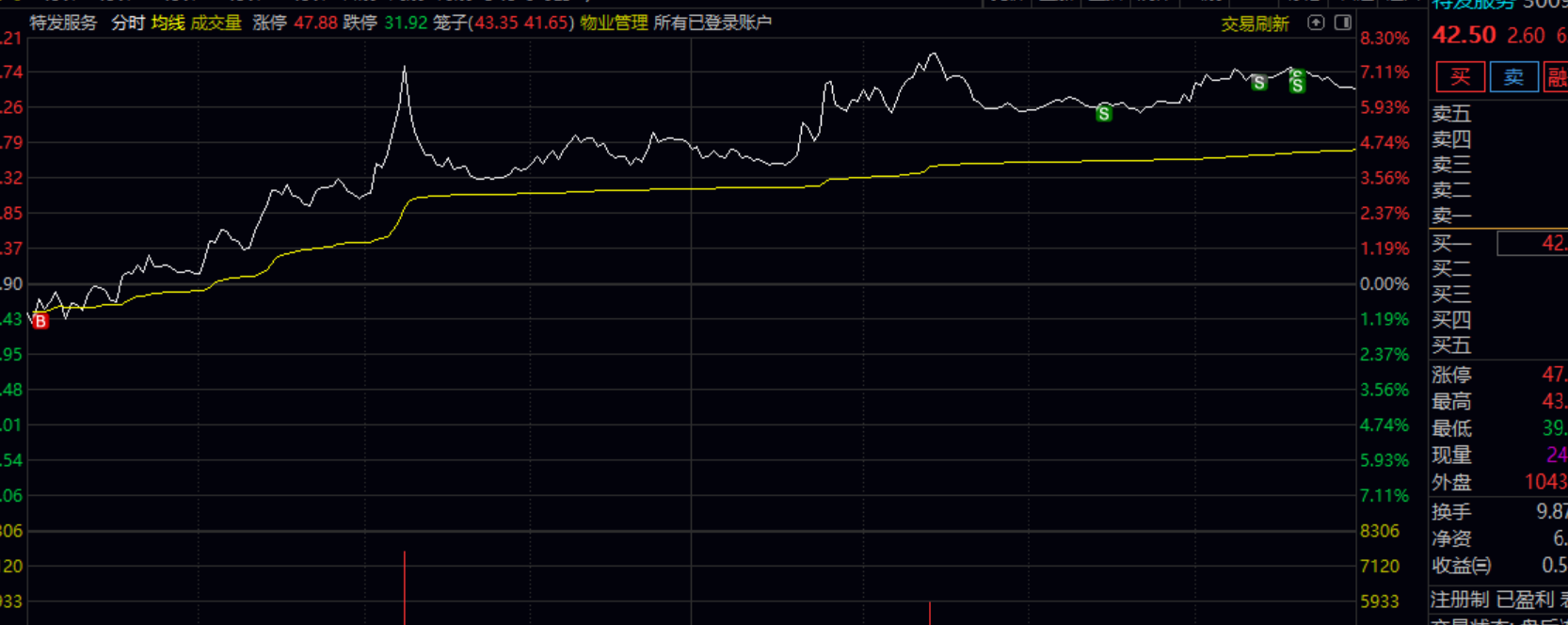1568x625 pixels.
Task: Click the 买一 order book row
Action: click(1498, 244)
